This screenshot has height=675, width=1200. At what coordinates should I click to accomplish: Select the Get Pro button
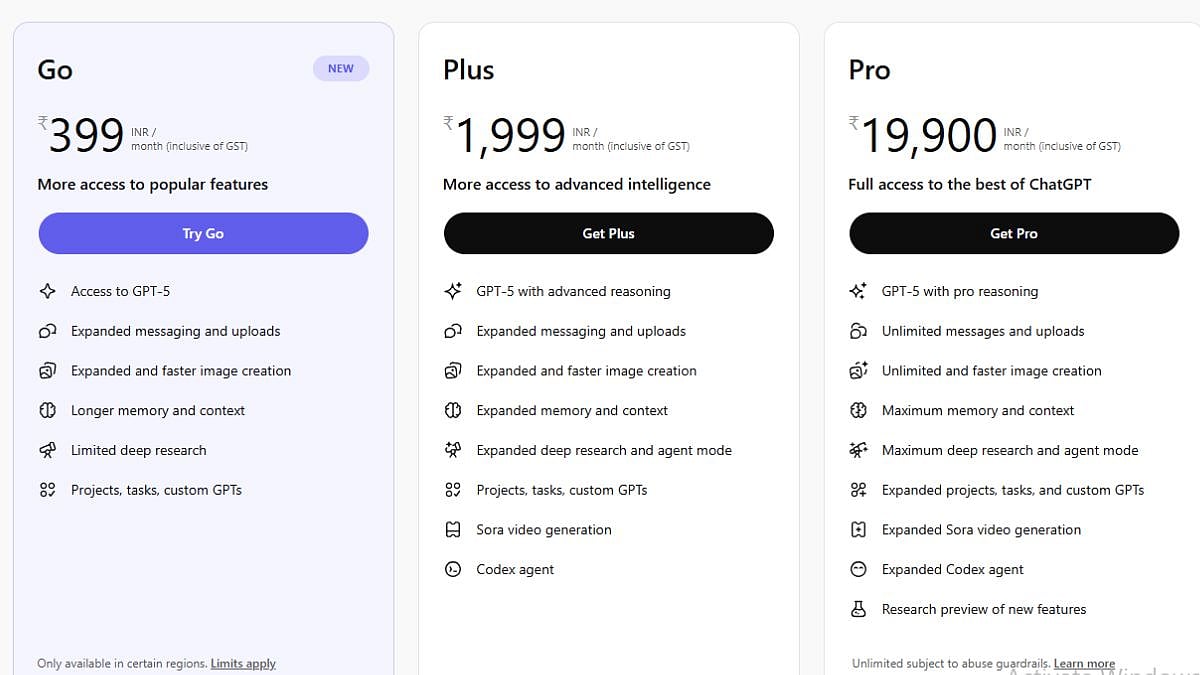pyautogui.click(x=1013, y=233)
